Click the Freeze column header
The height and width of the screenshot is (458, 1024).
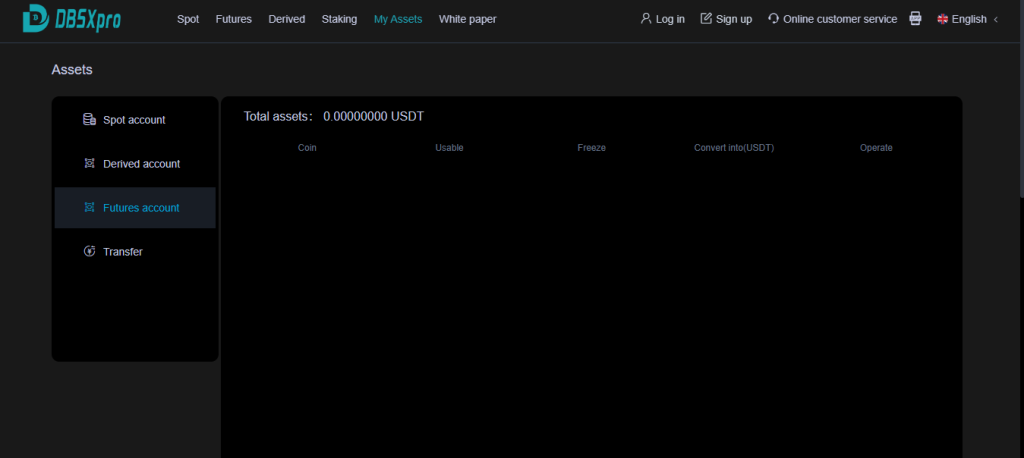coord(592,148)
